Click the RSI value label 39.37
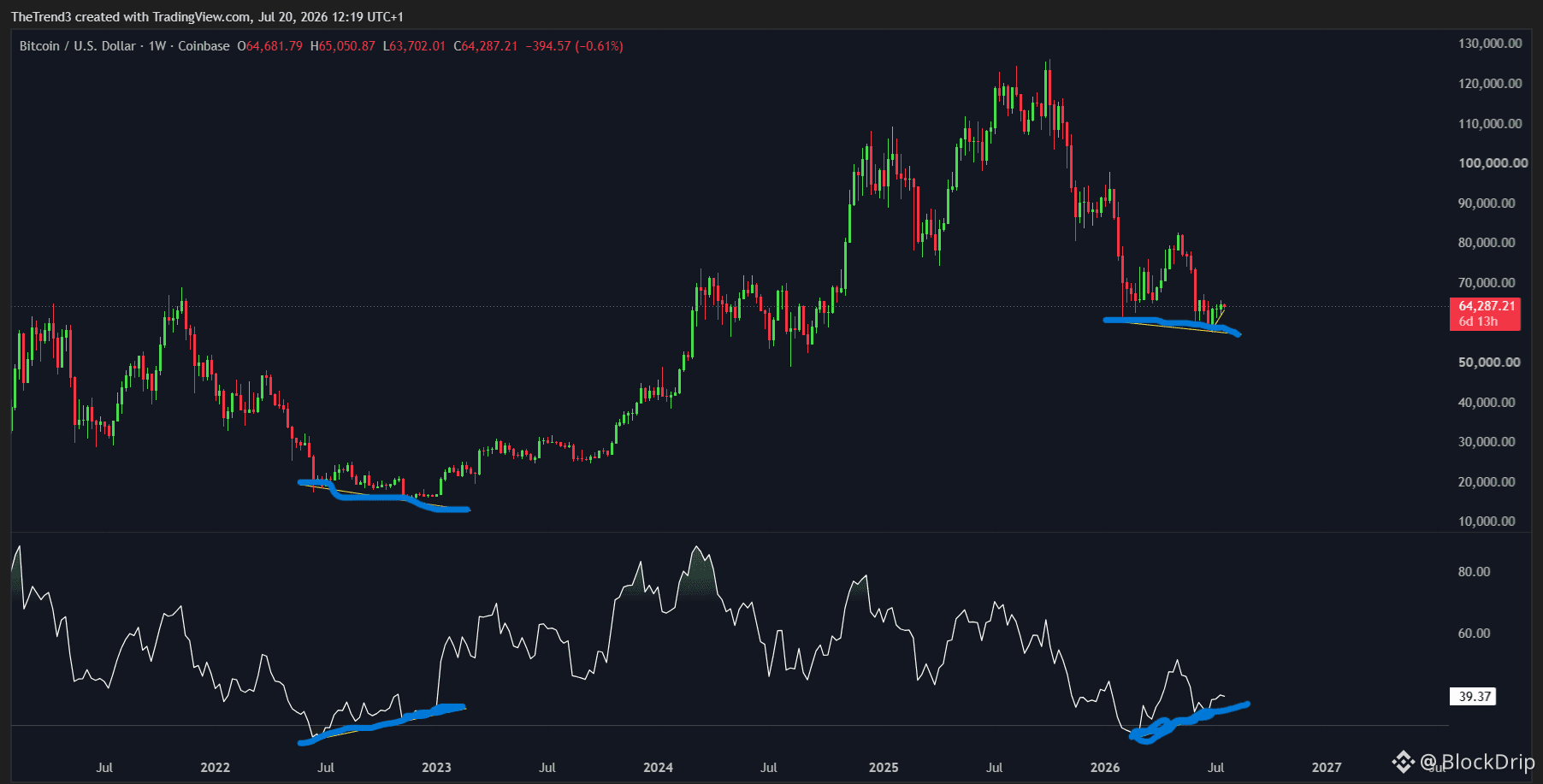The height and width of the screenshot is (784, 1543). pyautogui.click(x=1475, y=697)
